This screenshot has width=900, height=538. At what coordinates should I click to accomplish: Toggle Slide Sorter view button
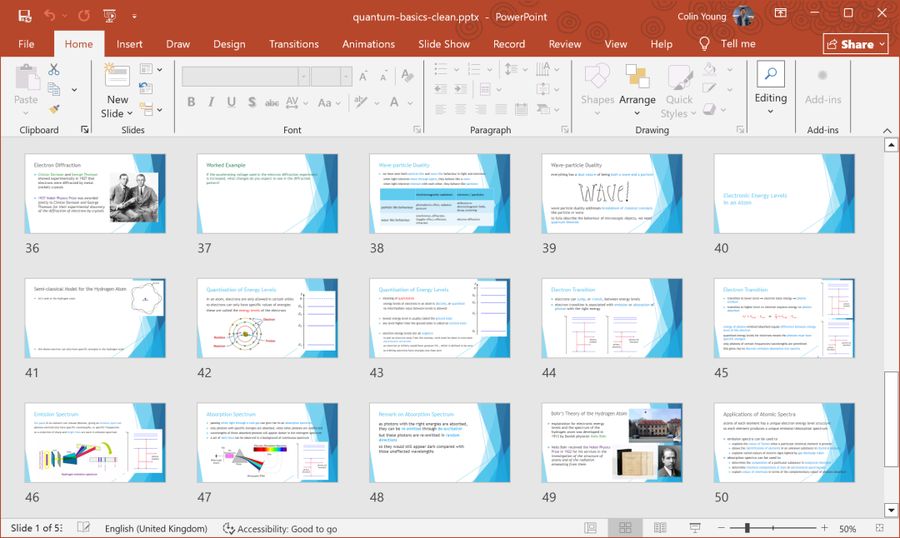[624, 528]
